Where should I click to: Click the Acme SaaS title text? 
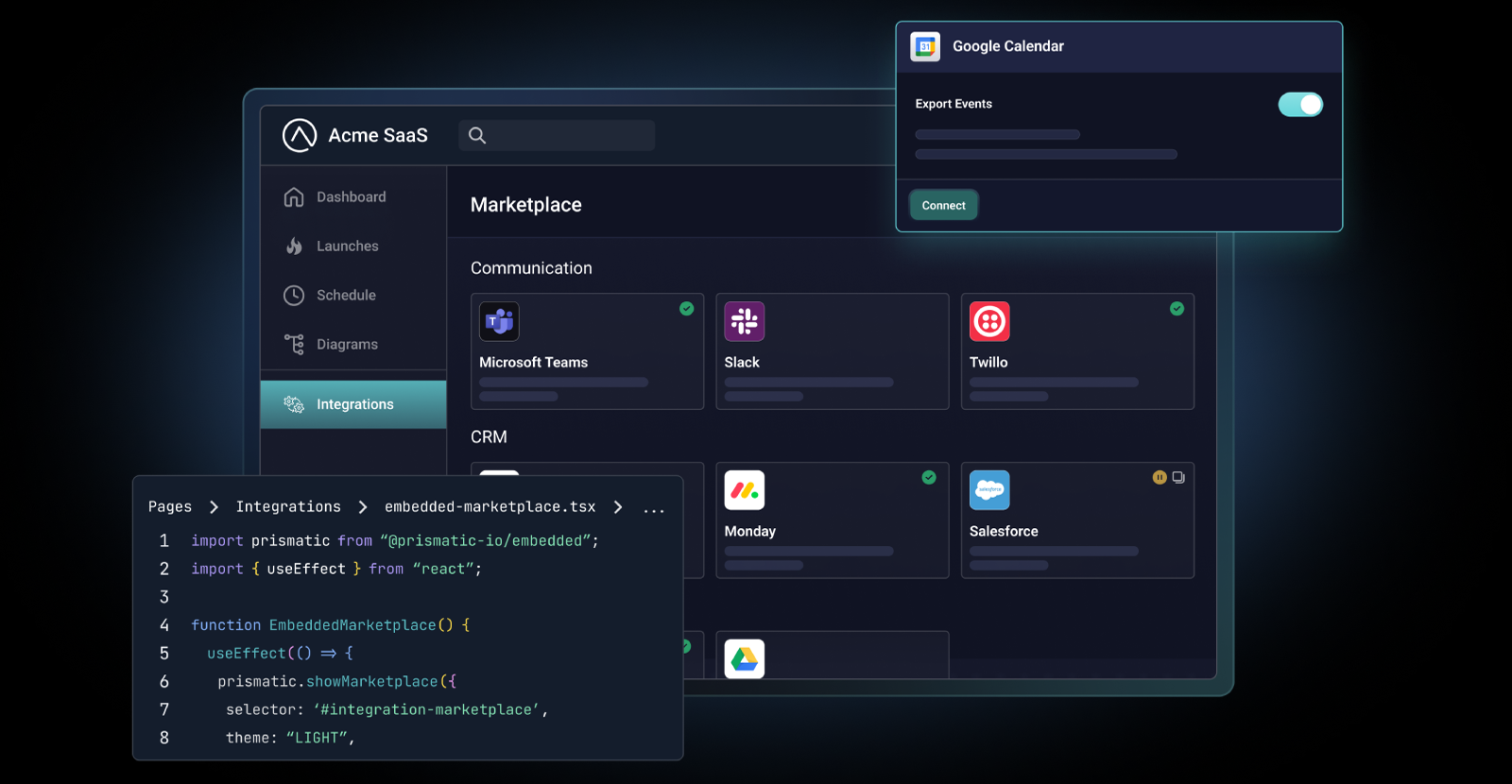[x=378, y=135]
